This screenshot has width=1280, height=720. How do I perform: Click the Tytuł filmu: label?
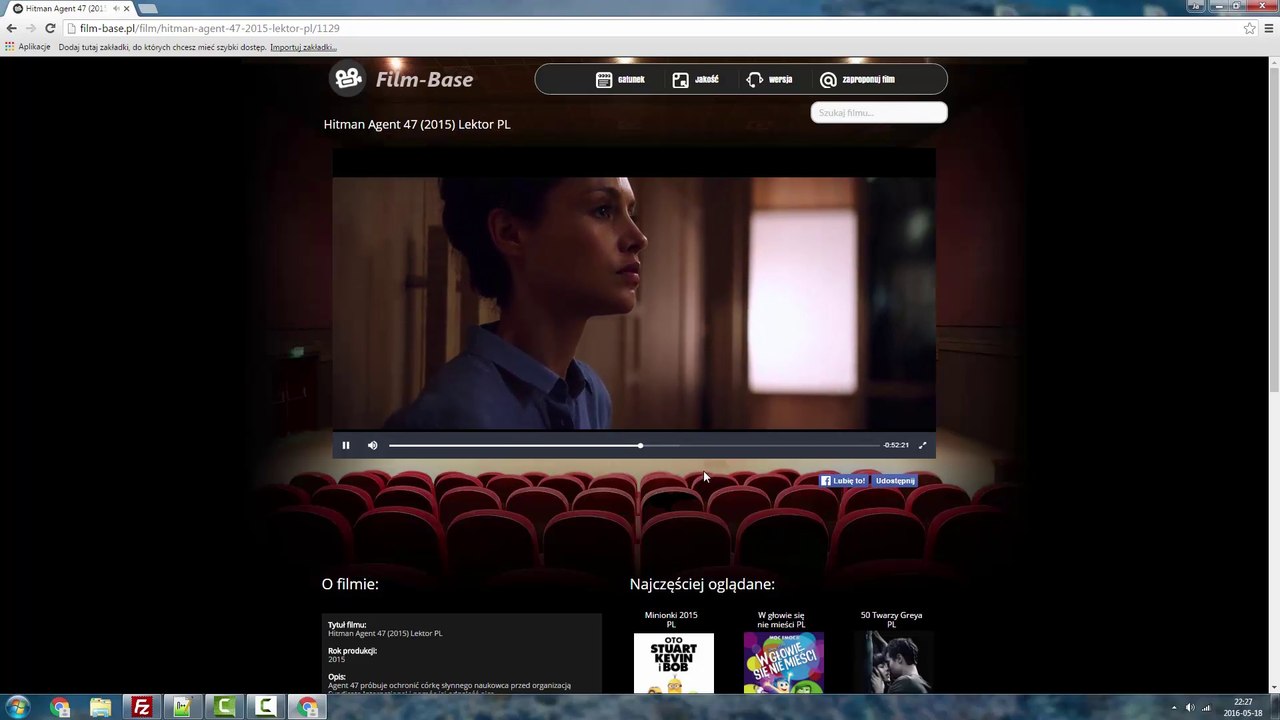pyautogui.click(x=347, y=625)
